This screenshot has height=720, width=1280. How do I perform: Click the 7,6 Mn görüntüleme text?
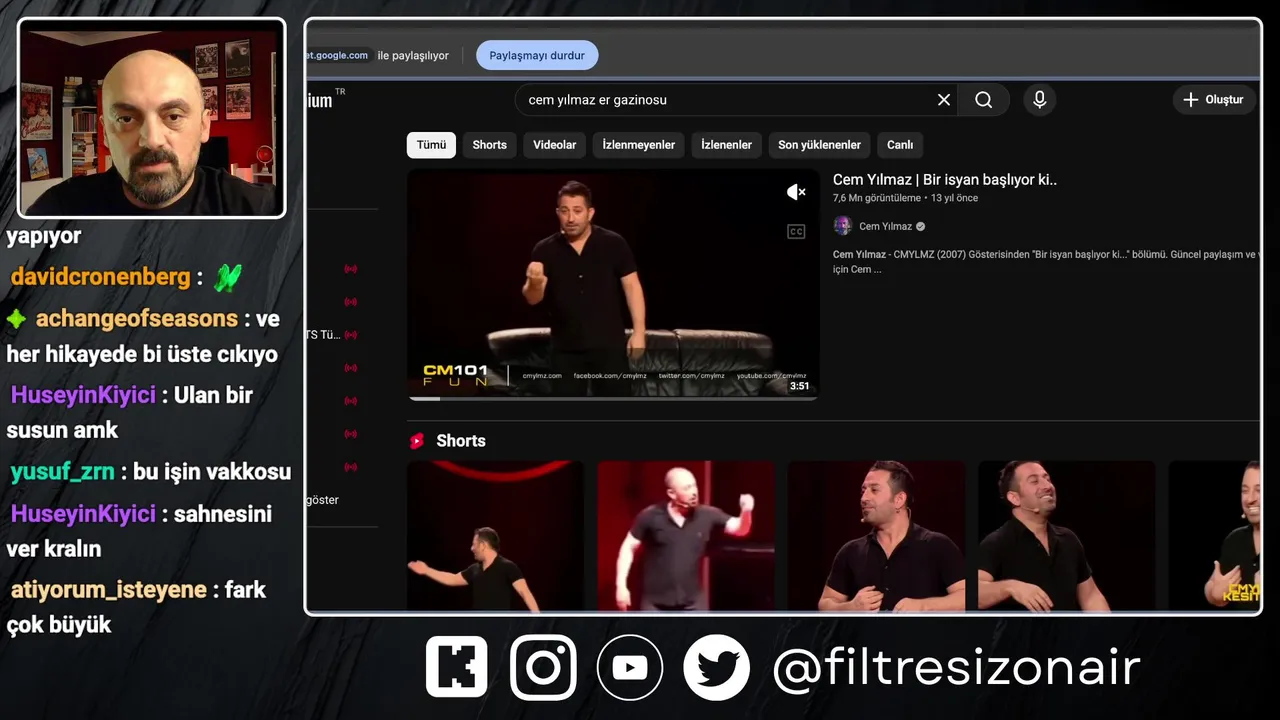point(879,198)
